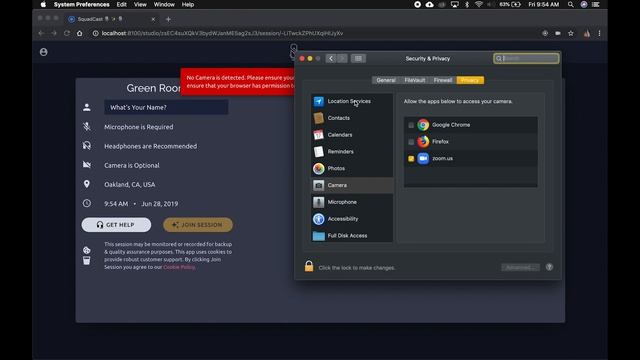Image resolution: width=640 pixels, height=360 pixels.
Task: Click the lock icon to make changes
Action: click(309, 266)
